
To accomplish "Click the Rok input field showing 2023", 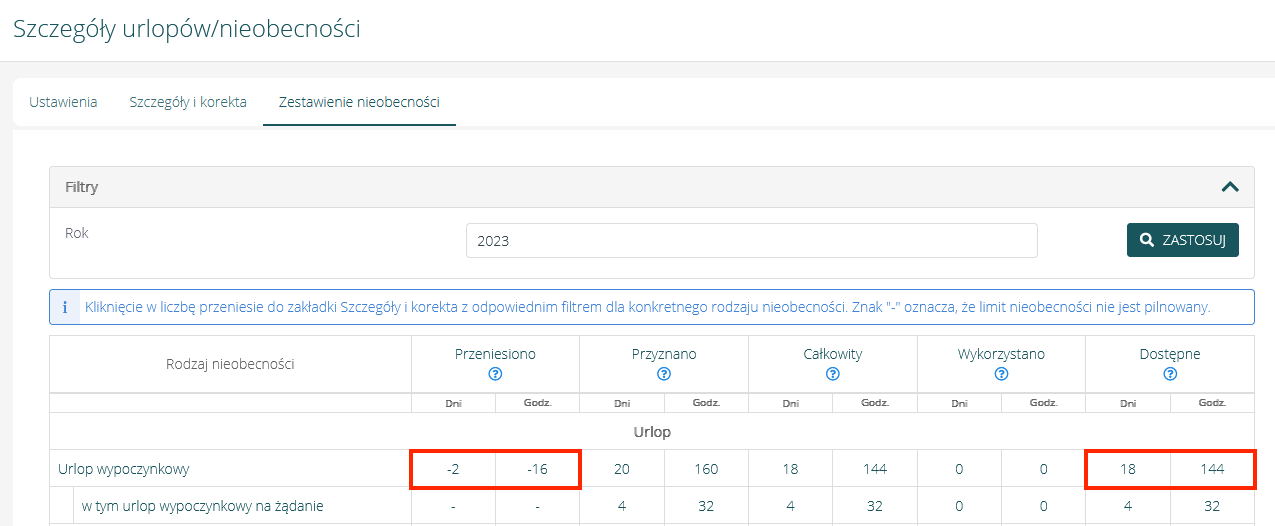I will pyautogui.click(x=751, y=240).
